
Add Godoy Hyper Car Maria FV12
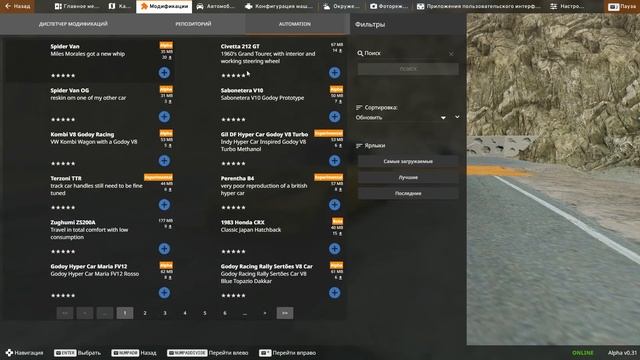pos(164,293)
